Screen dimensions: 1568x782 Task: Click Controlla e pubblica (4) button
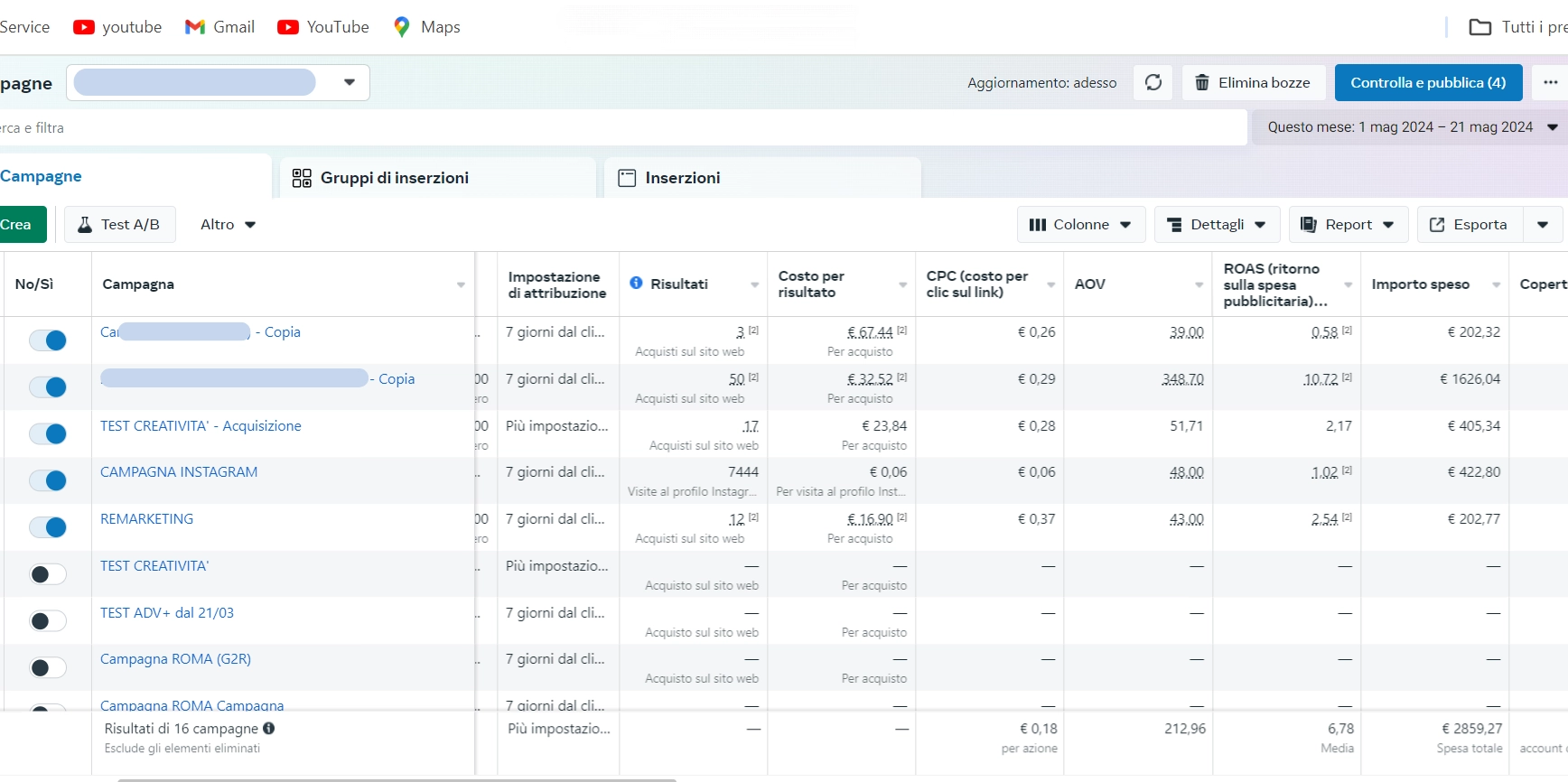(x=1427, y=82)
